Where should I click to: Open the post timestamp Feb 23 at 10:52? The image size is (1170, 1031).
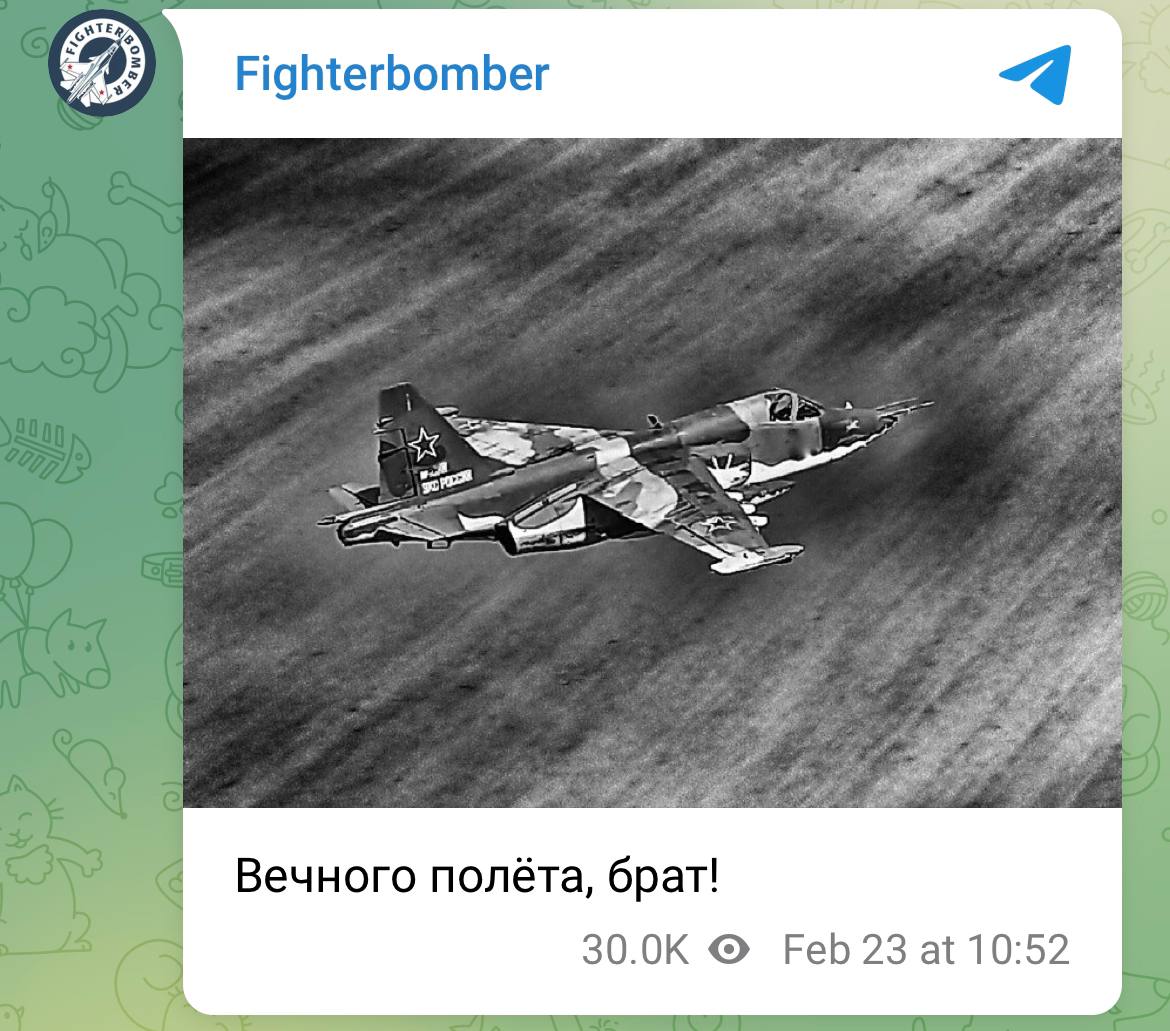coord(926,950)
